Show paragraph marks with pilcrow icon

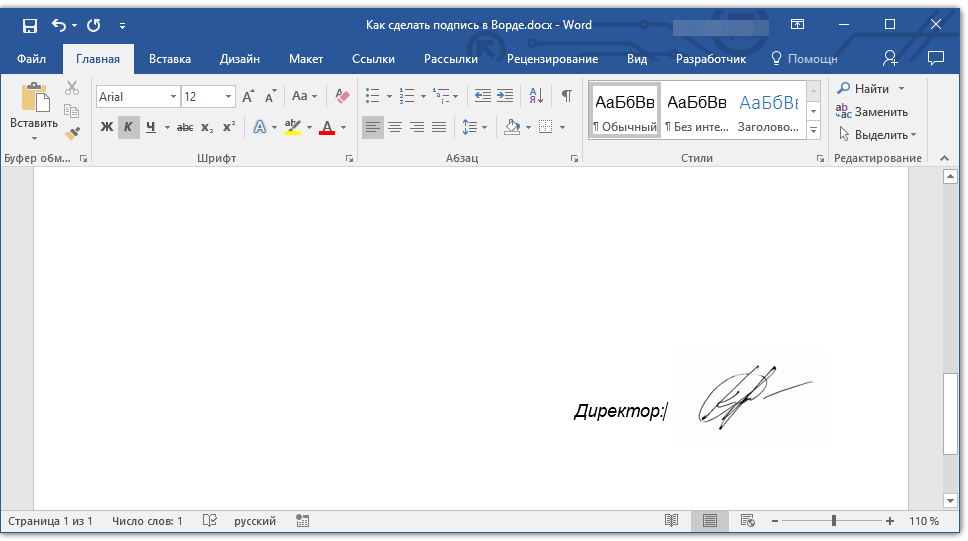pos(567,96)
